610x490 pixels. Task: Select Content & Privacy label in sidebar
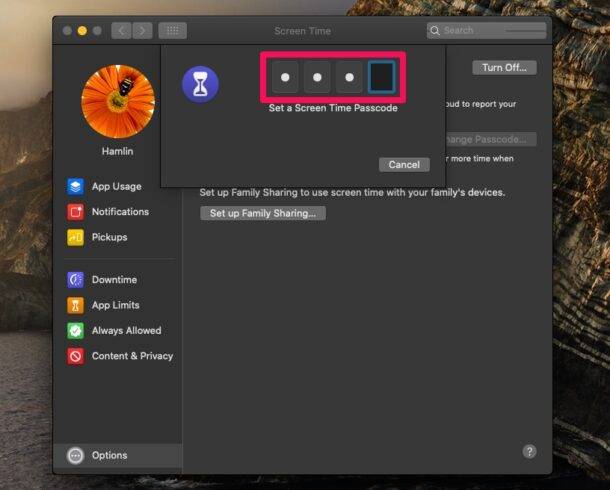click(x=132, y=356)
